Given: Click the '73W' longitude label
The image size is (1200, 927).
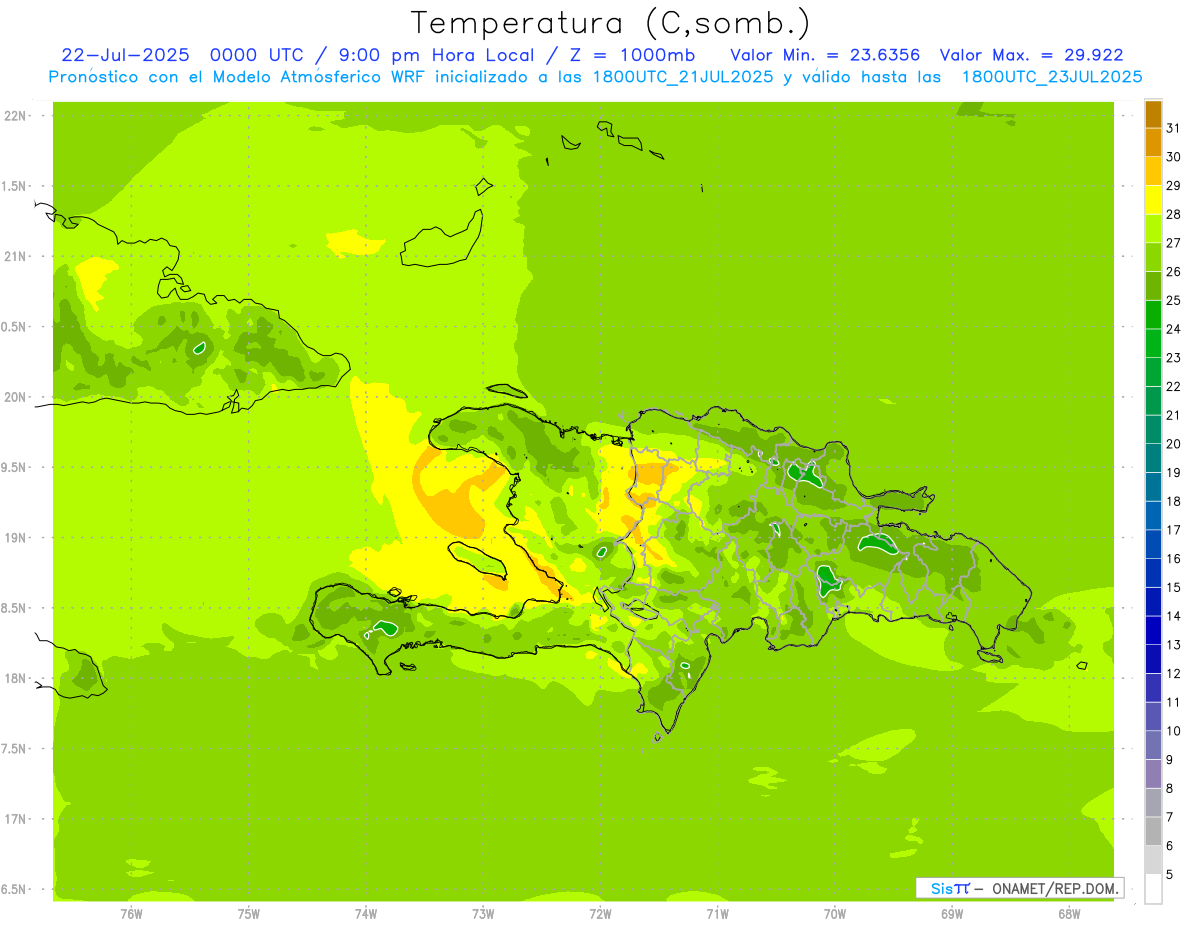Looking at the screenshot, I should point(483,913).
